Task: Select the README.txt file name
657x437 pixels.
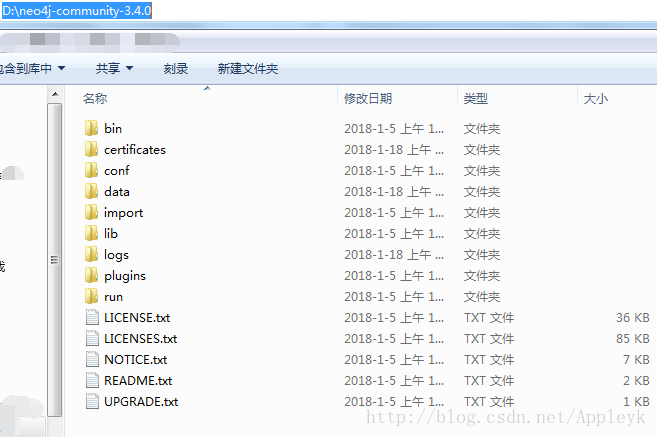Action: click(x=138, y=380)
